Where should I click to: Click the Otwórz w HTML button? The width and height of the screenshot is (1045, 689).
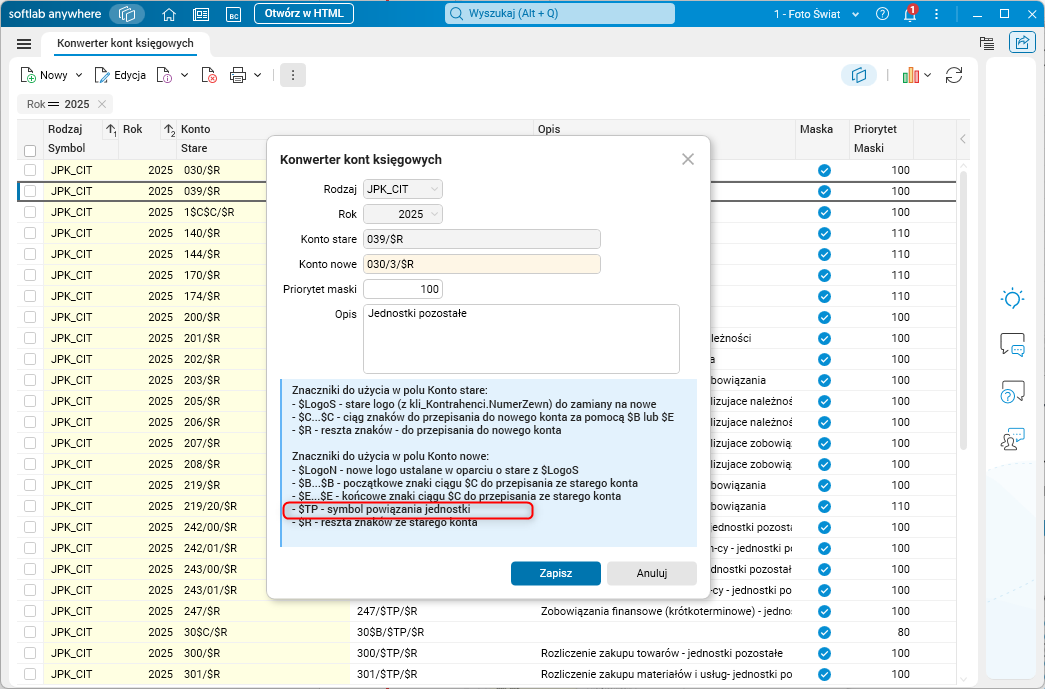pos(304,14)
